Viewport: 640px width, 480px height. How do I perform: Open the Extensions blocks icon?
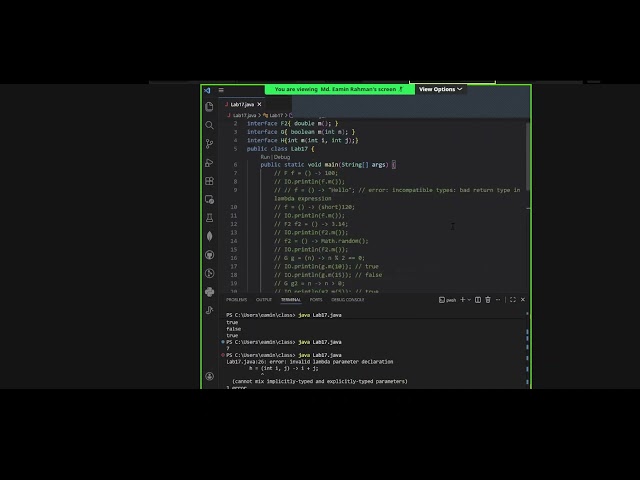pos(209,181)
